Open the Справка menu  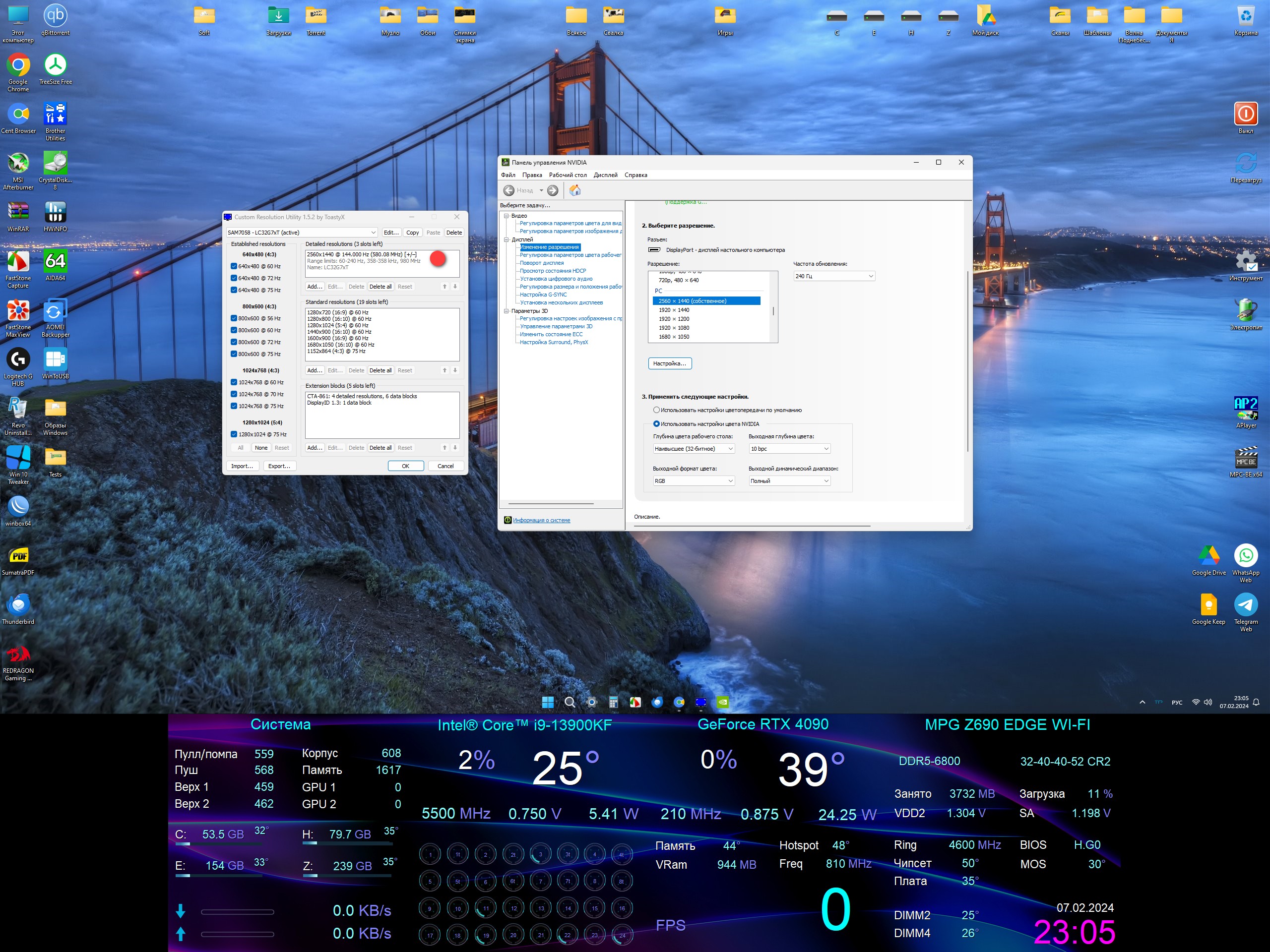[635, 175]
